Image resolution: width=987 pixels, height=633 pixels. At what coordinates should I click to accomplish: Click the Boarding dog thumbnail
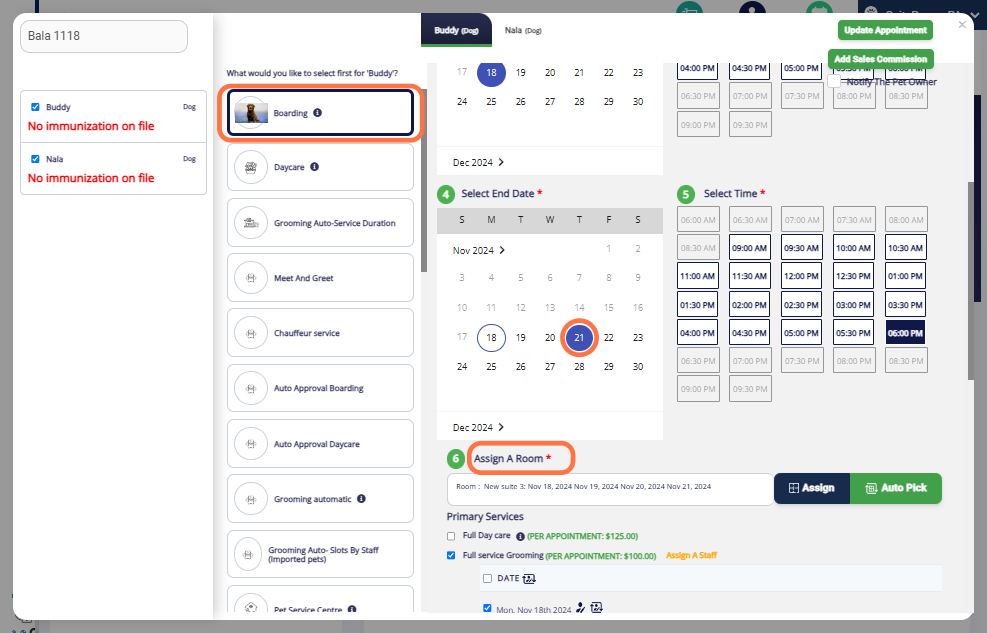point(251,113)
